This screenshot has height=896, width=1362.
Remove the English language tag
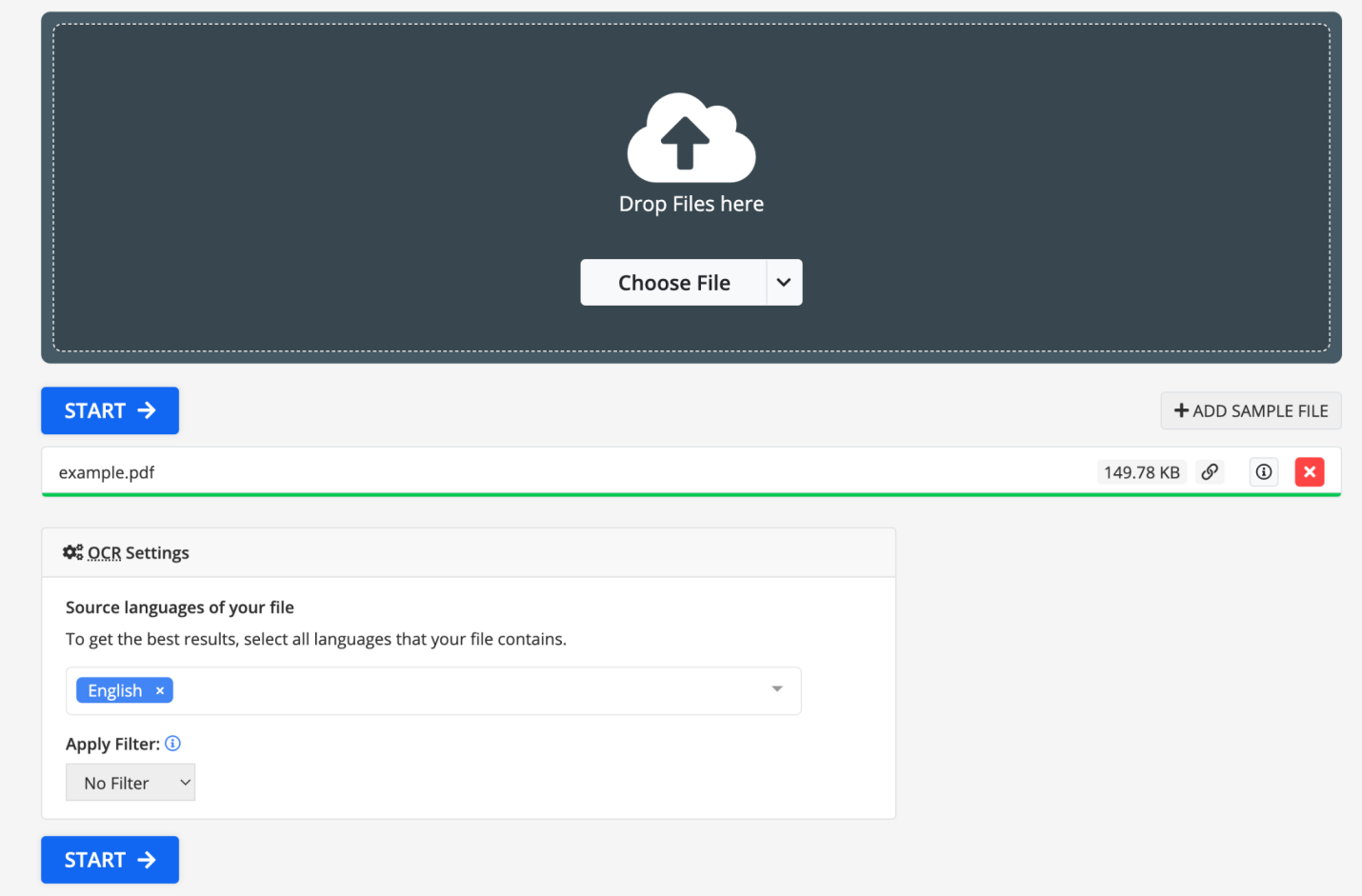click(160, 691)
